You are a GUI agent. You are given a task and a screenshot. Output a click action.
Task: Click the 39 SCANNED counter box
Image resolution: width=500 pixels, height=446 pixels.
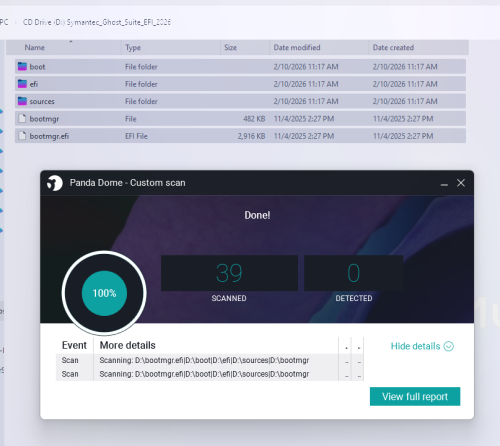click(229, 273)
